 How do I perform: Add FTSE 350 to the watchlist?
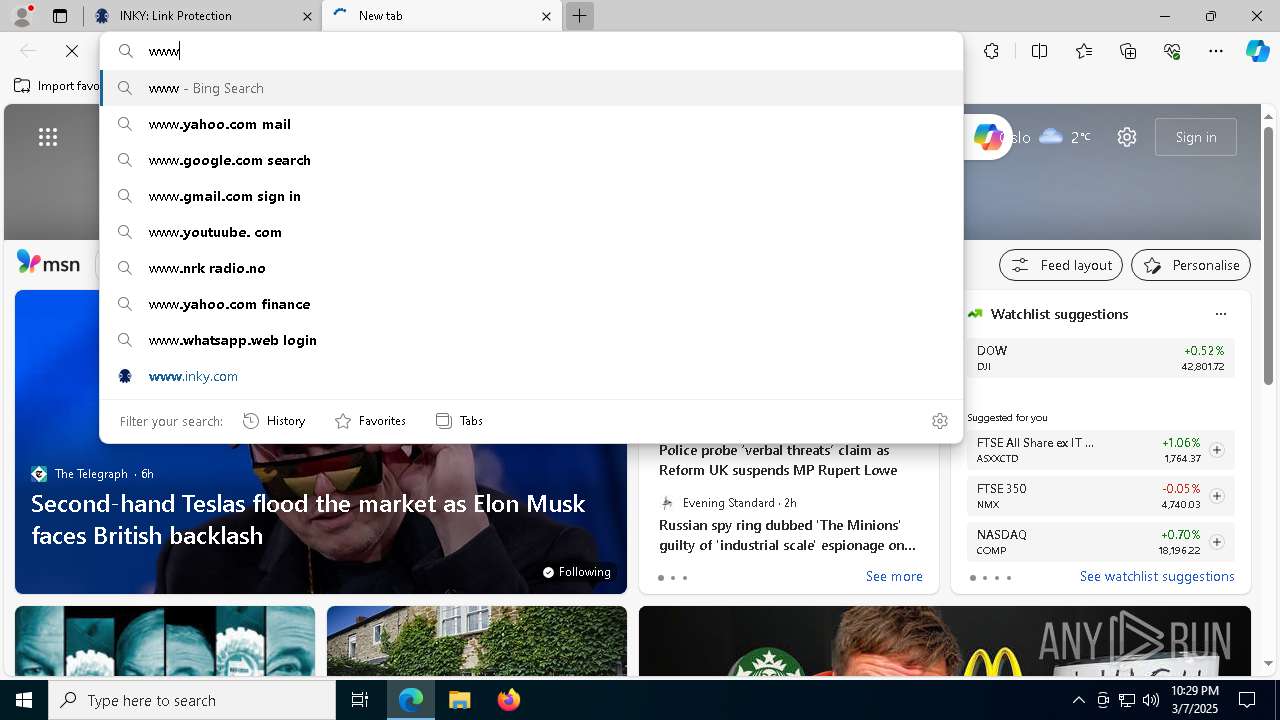tap(1216, 496)
